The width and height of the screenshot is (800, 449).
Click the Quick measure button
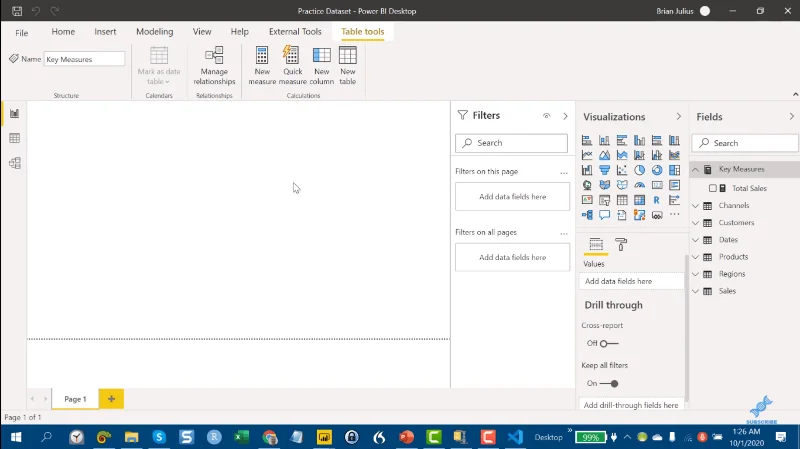pyautogui.click(x=293, y=65)
